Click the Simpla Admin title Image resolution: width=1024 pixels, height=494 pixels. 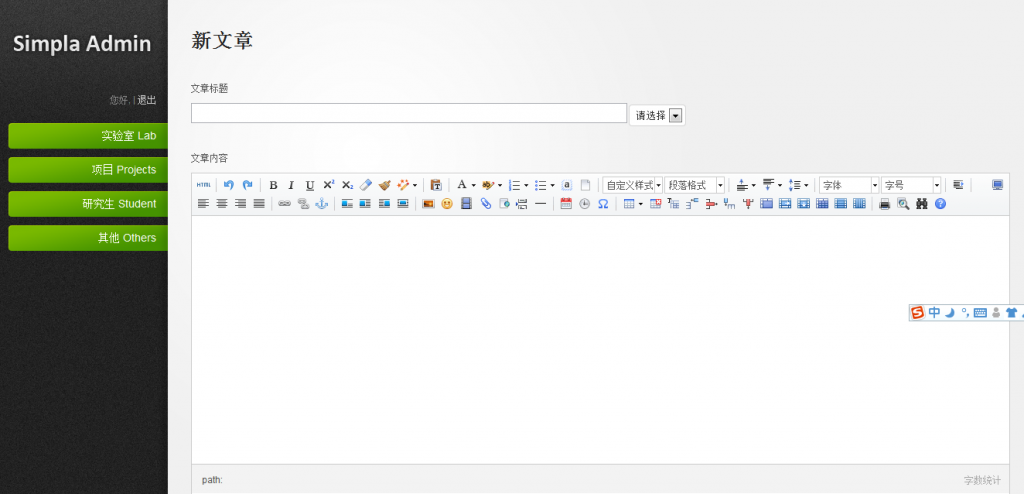coord(82,44)
